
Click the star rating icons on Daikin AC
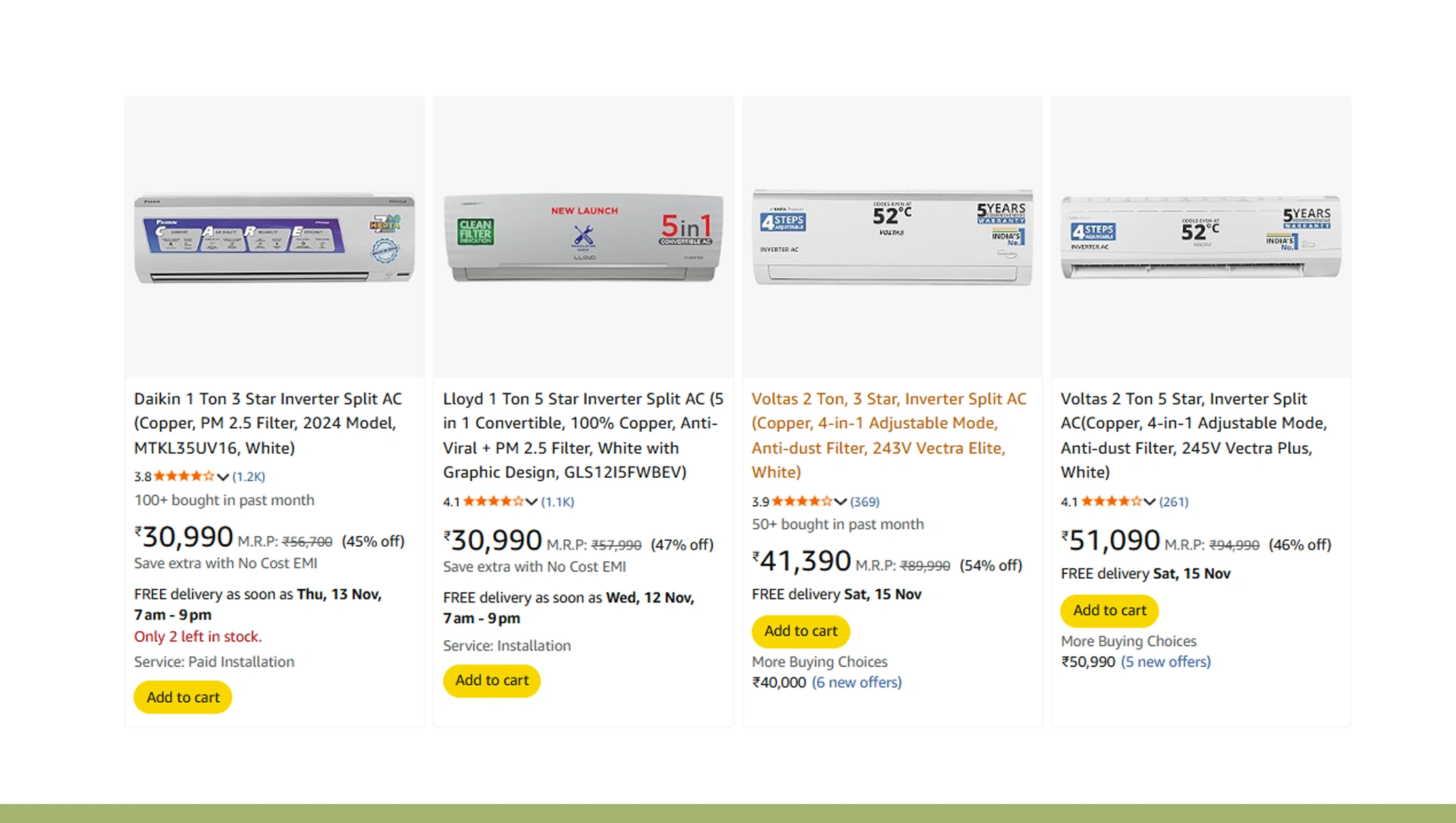click(x=184, y=476)
